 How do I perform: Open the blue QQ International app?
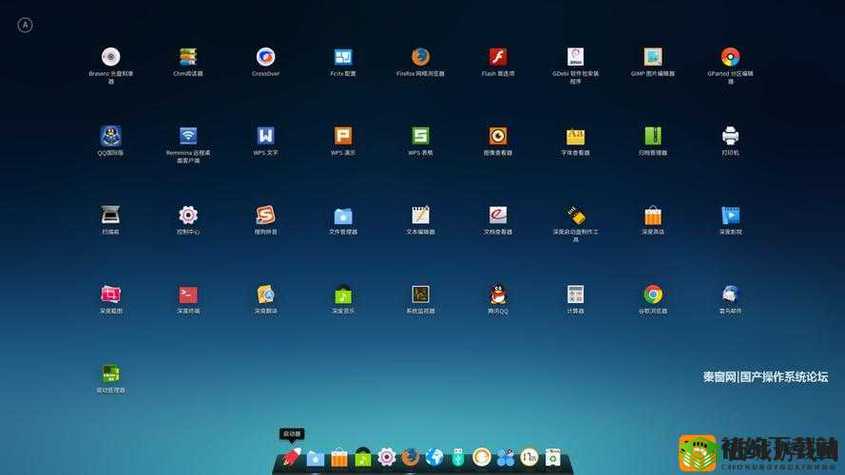coord(110,136)
